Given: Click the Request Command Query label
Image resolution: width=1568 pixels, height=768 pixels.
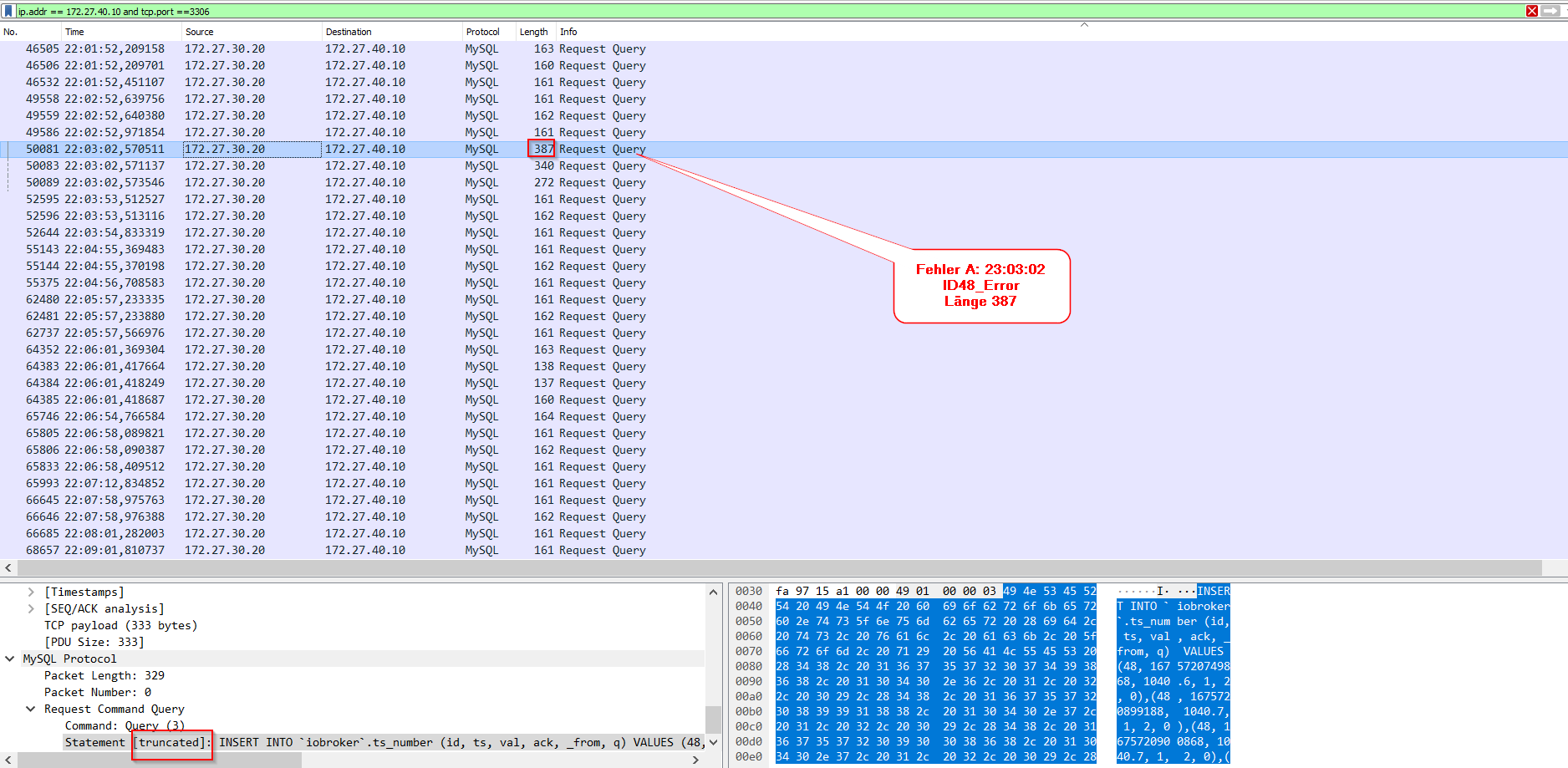Looking at the screenshot, I should click(115, 709).
